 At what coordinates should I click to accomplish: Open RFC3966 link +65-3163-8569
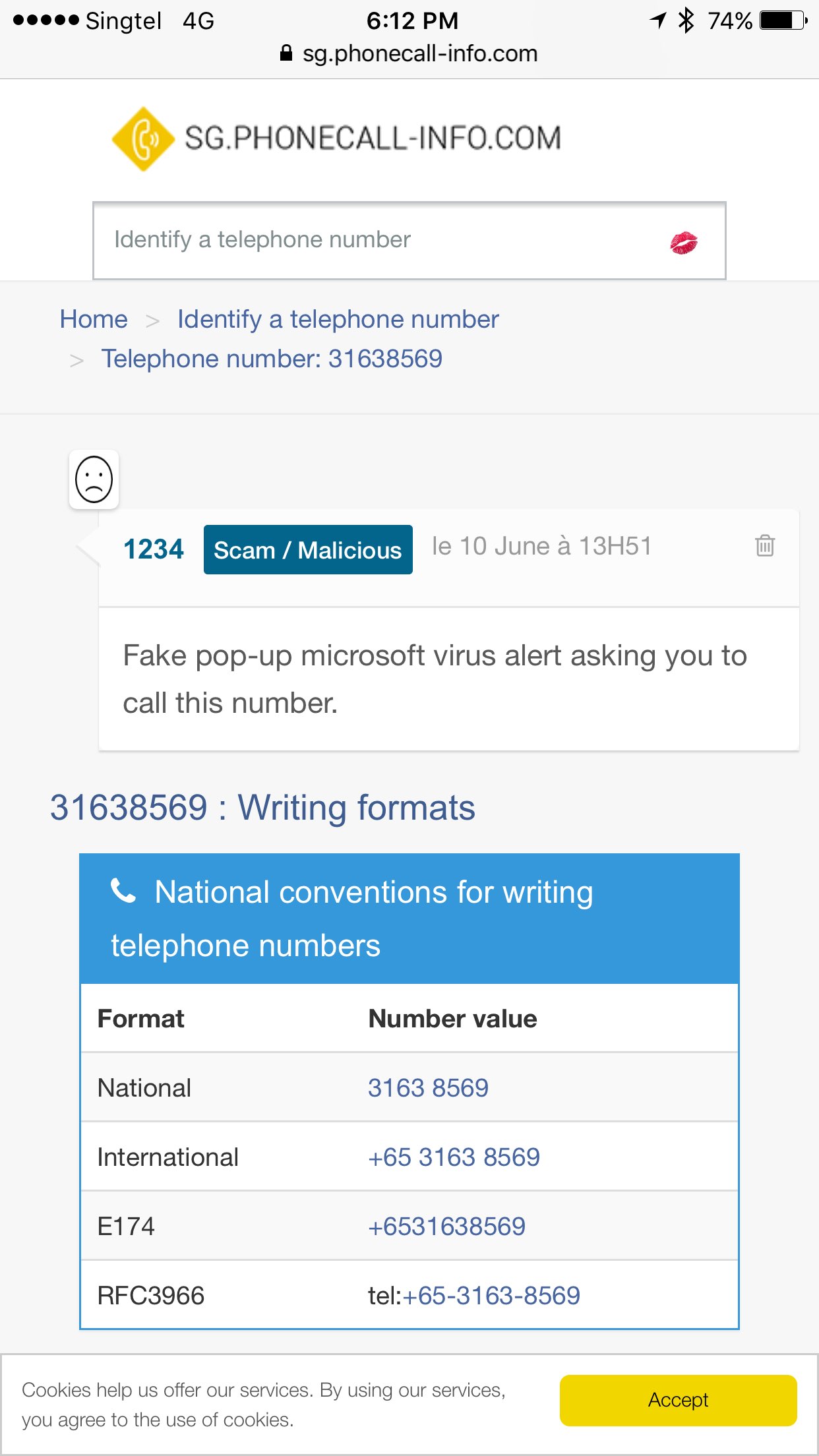tap(491, 1296)
